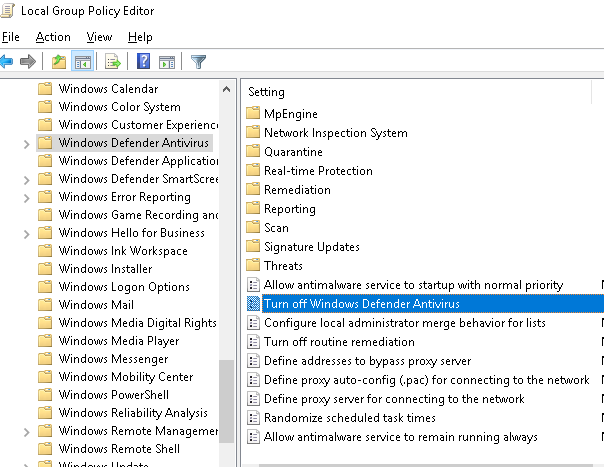
Task: Toggle Show/Hide Action Pane icon
Action: [x=167, y=62]
